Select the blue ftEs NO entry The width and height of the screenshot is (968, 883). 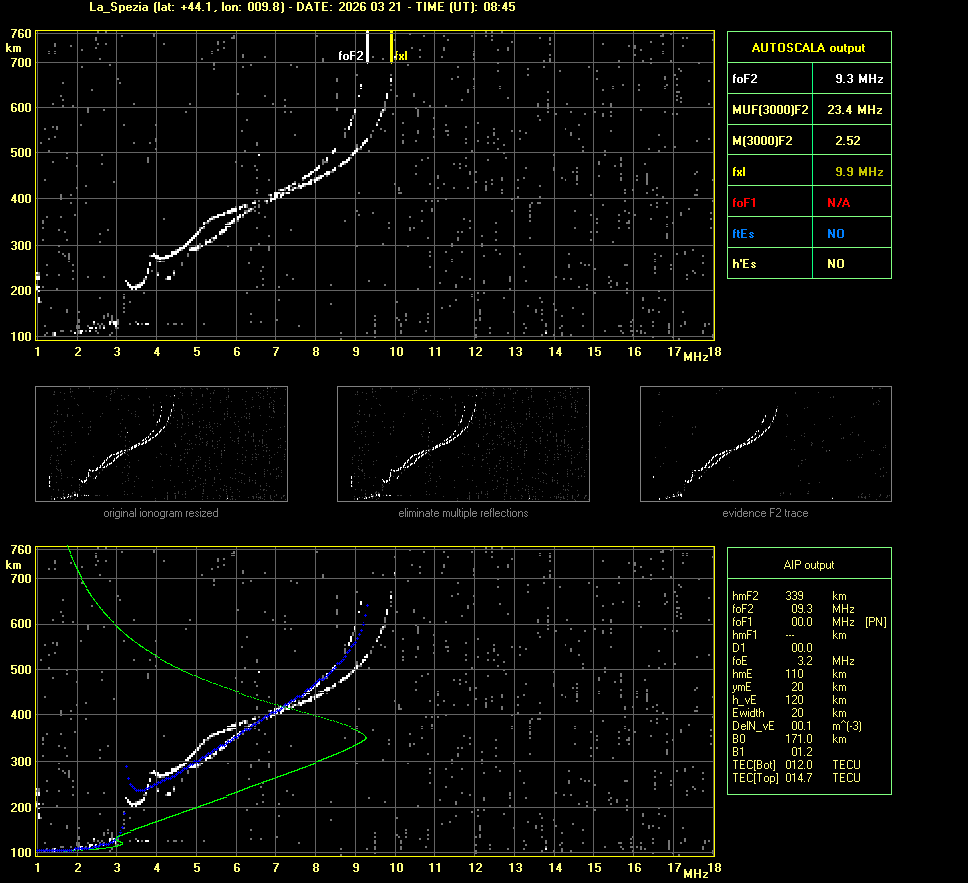pos(835,234)
